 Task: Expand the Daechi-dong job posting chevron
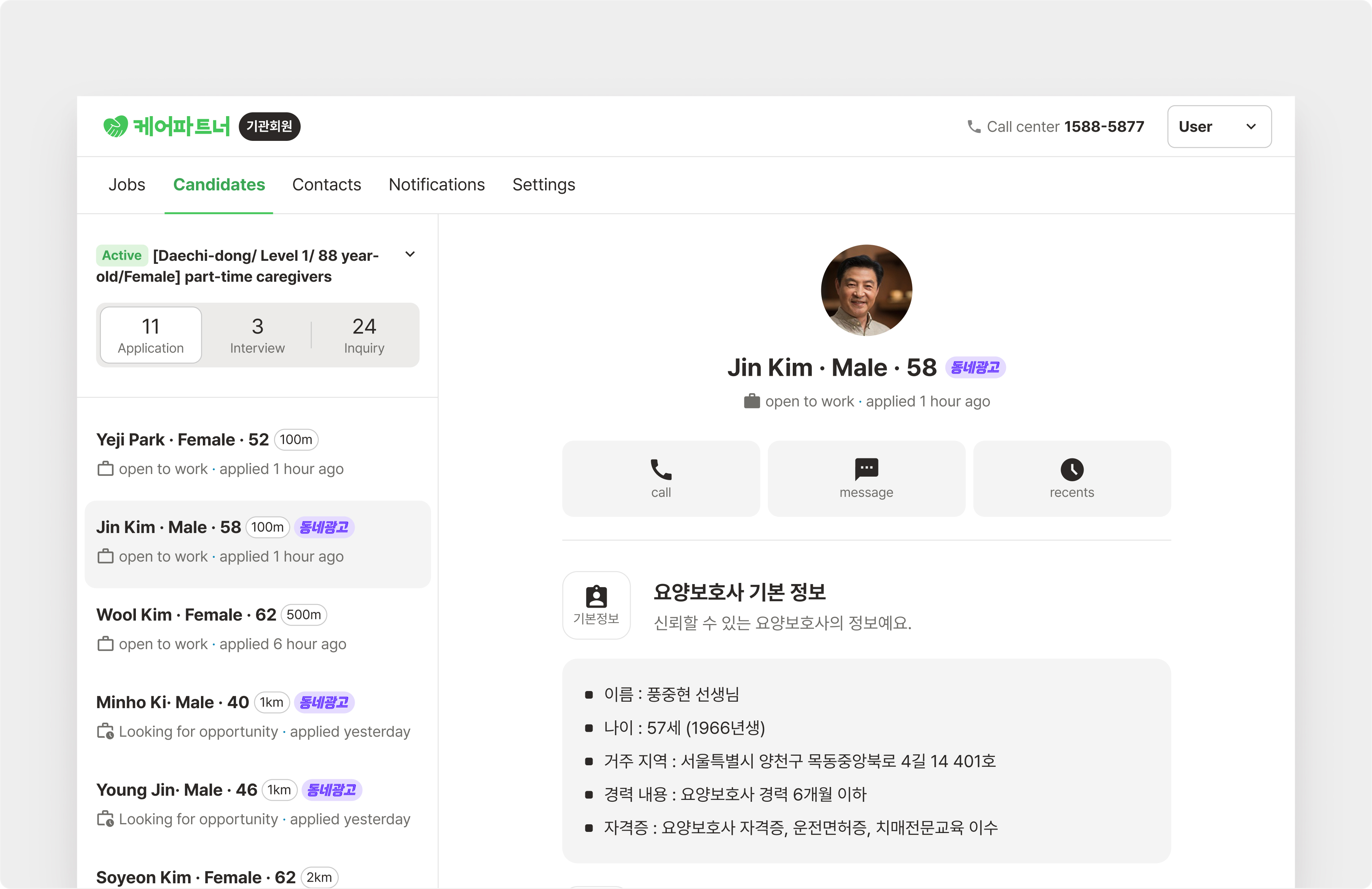(410, 254)
